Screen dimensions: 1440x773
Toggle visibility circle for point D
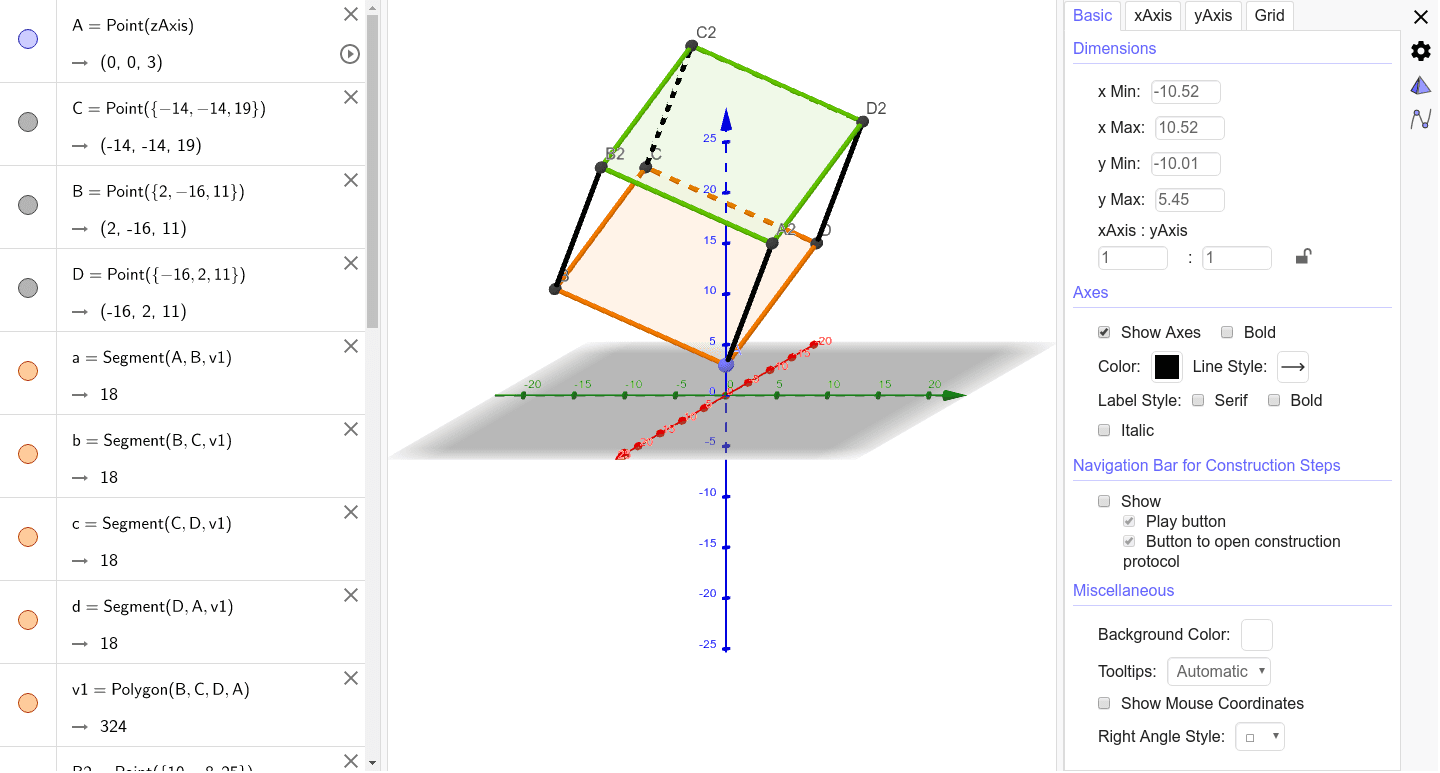[28, 288]
